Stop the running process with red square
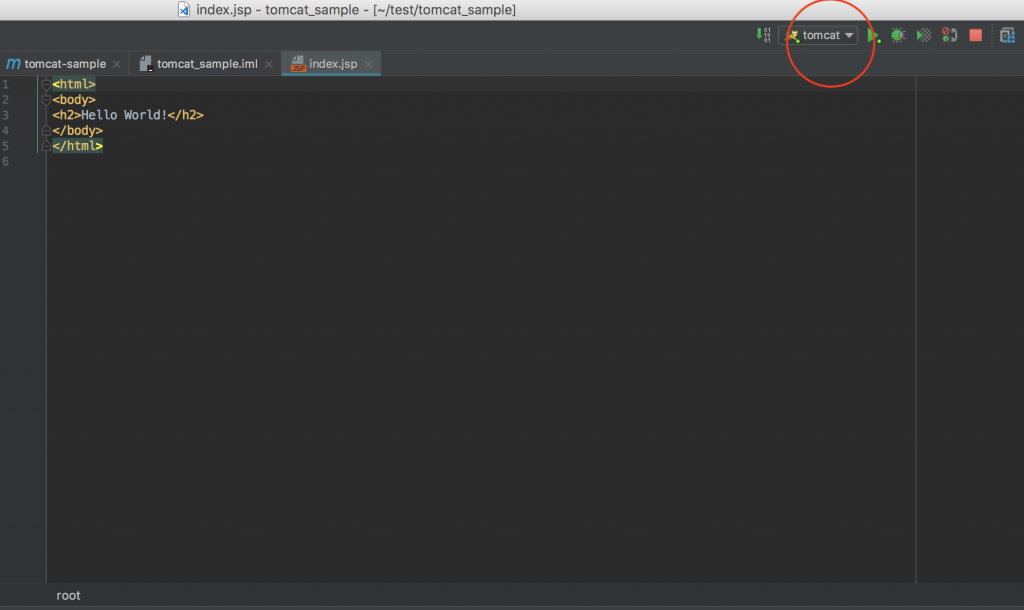The height and width of the screenshot is (610, 1024). [x=975, y=35]
